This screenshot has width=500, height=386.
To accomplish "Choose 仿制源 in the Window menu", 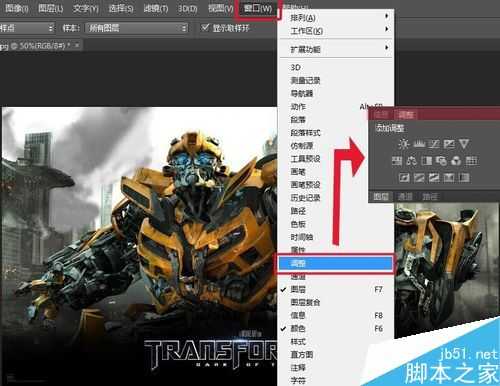I will 323,145.
